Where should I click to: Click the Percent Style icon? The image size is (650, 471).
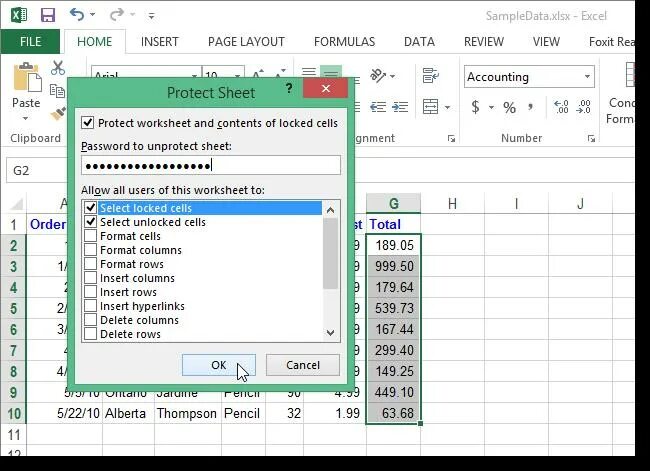click(x=509, y=108)
